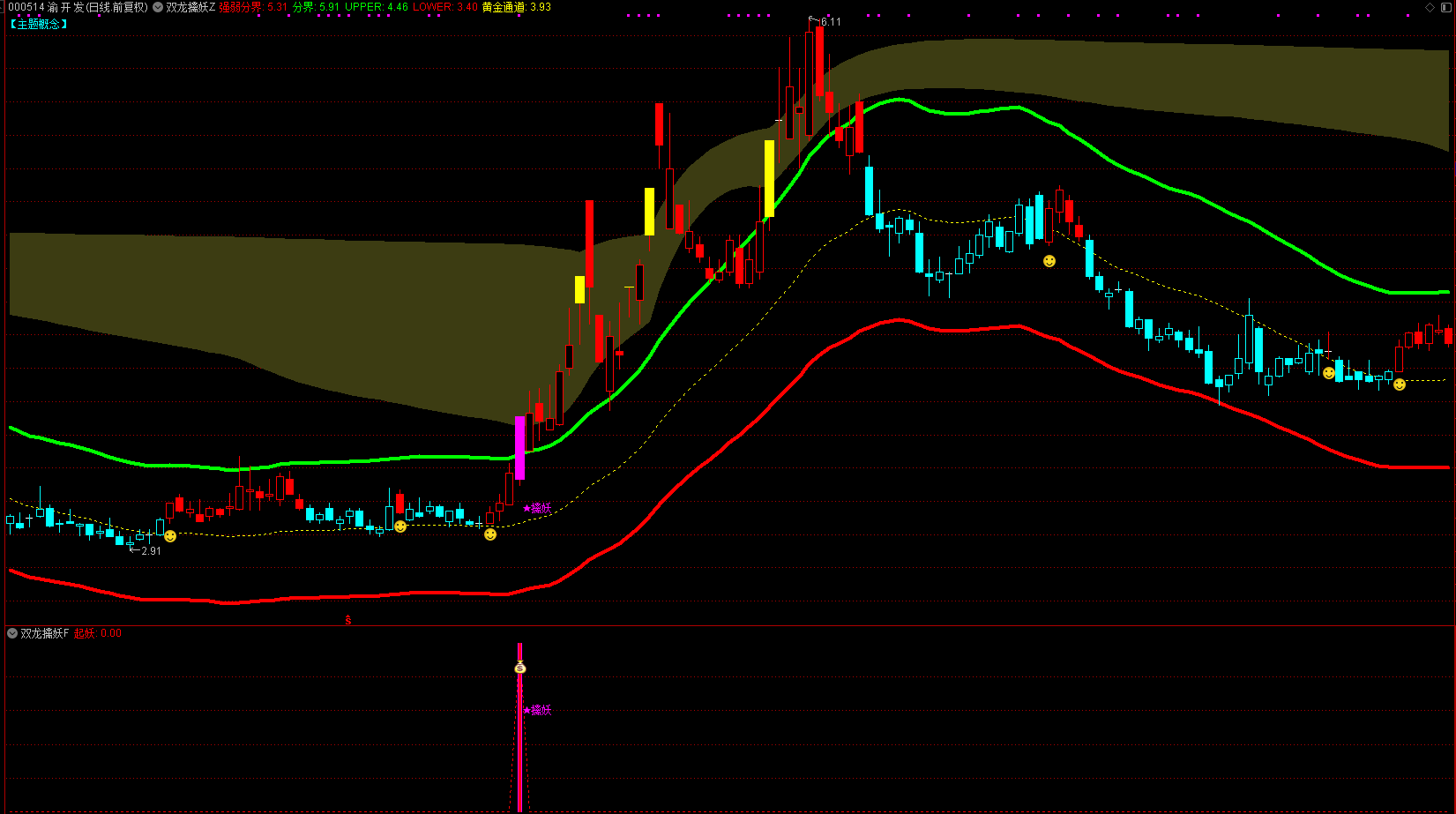Click the 强弱分界: 5.31 value
The height and width of the screenshot is (814, 1456).
click(x=254, y=7)
